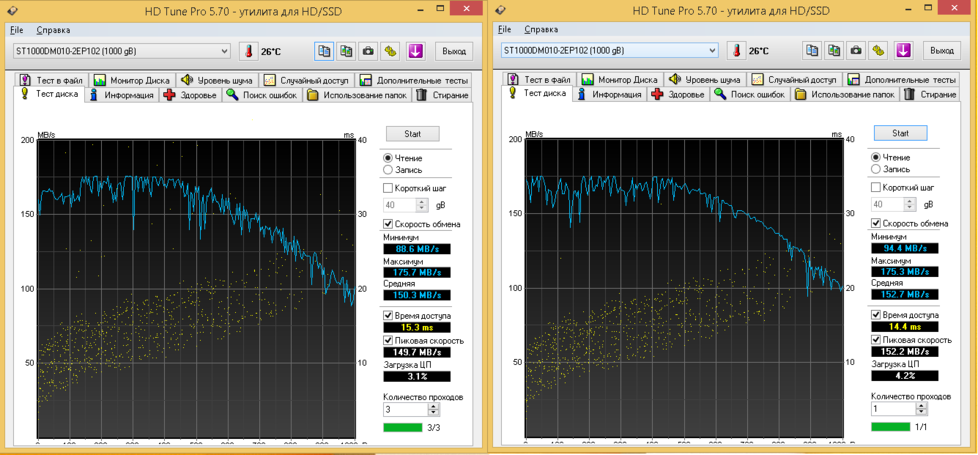Click the thermometer temperature icon in left window

[247, 51]
